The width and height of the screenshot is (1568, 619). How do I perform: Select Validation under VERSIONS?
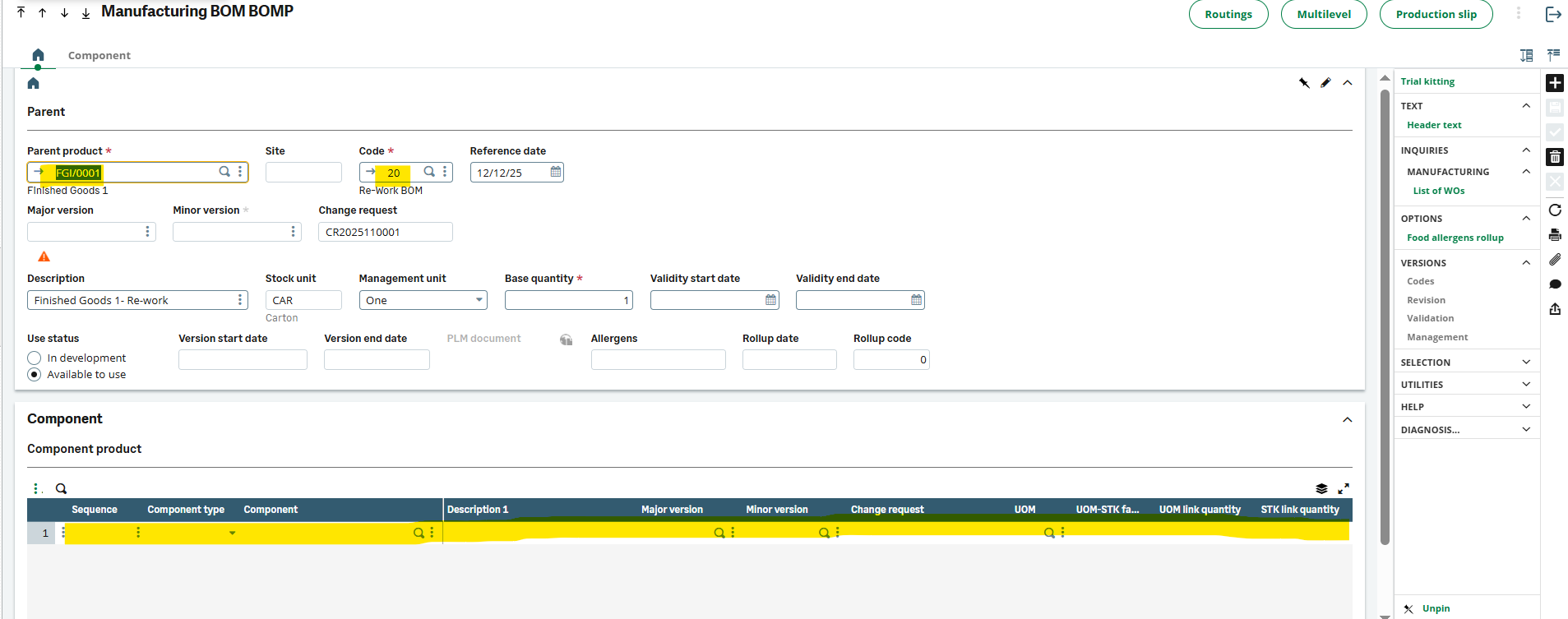[x=1430, y=318]
